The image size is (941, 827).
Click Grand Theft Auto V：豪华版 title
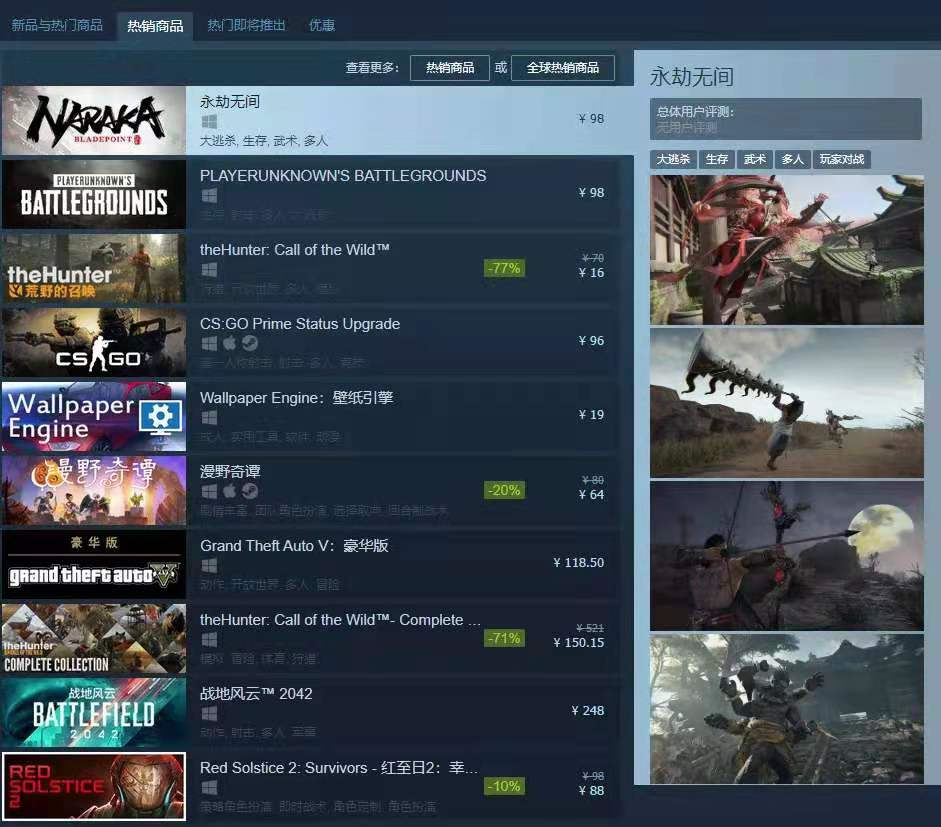point(294,546)
